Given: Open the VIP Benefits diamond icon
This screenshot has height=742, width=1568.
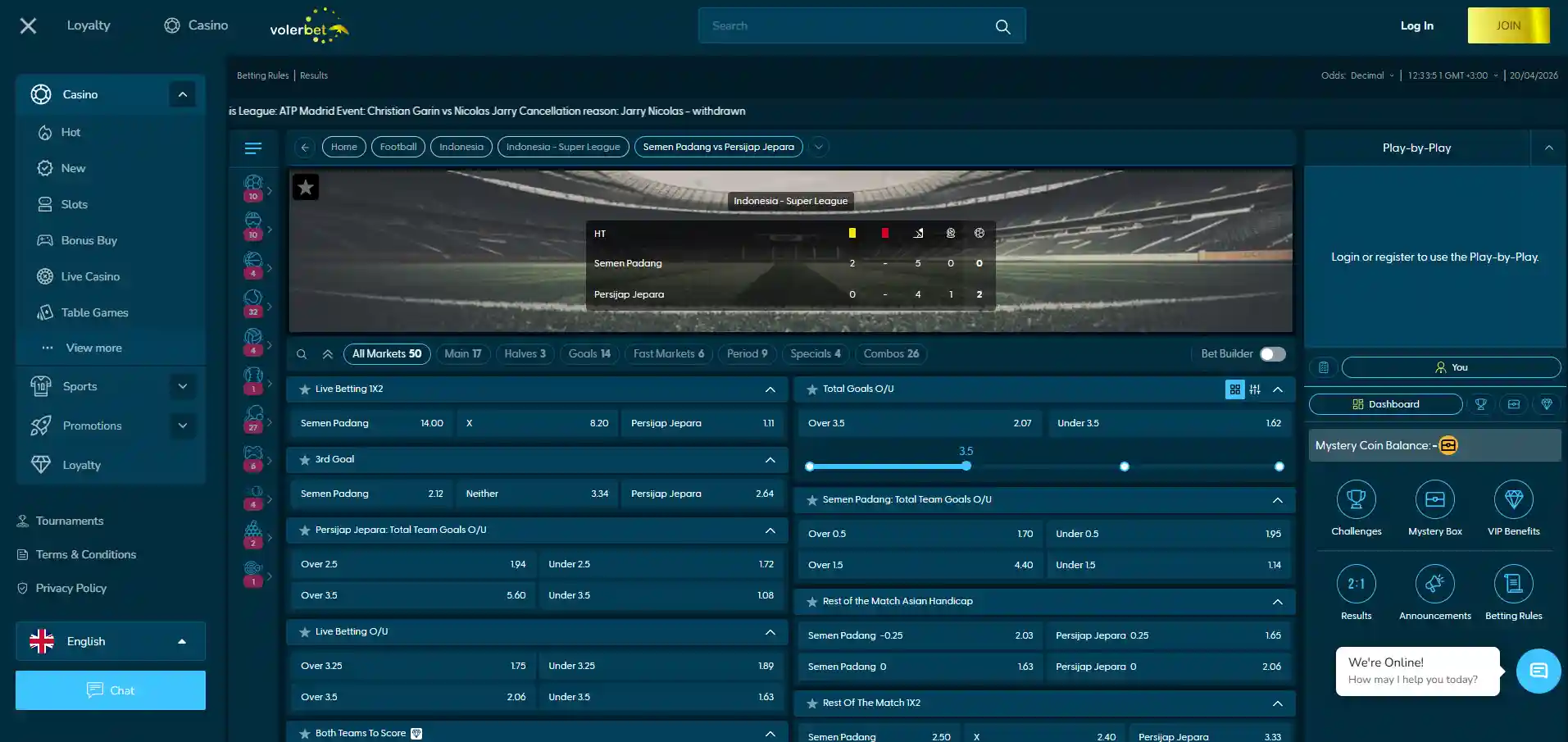Looking at the screenshot, I should (x=1514, y=499).
